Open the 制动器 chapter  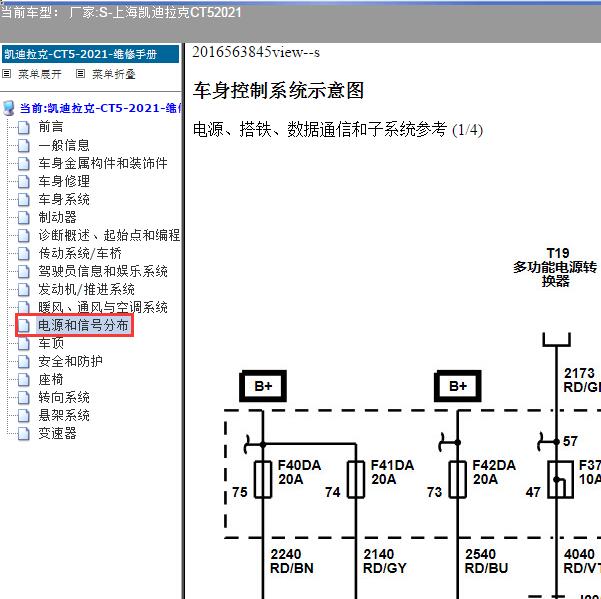57,217
